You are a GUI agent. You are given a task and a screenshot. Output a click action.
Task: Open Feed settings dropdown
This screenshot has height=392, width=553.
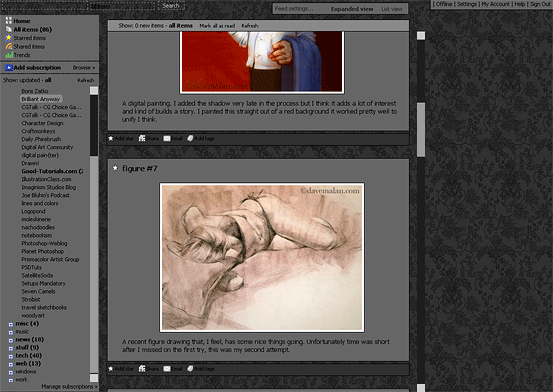(x=294, y=9)
